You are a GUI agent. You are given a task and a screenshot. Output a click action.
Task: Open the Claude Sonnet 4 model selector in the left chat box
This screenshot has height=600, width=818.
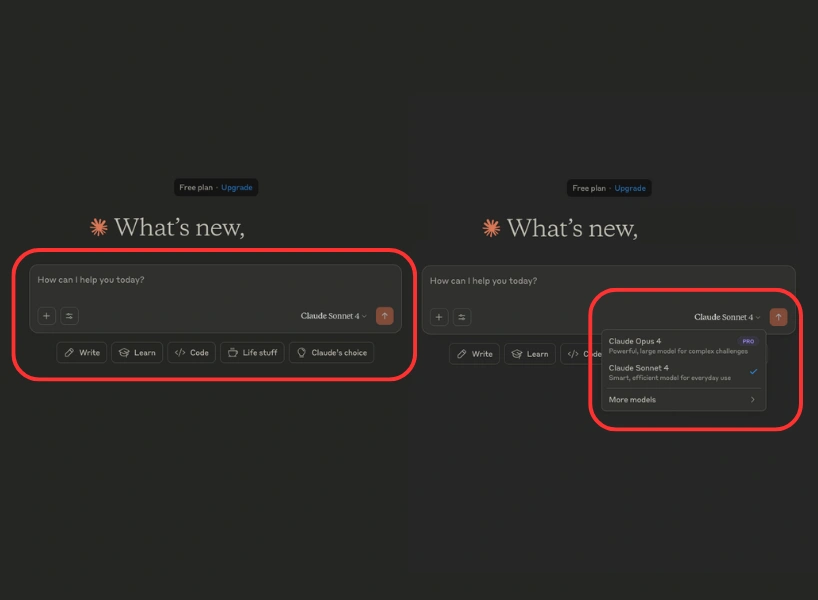(333, 316)
